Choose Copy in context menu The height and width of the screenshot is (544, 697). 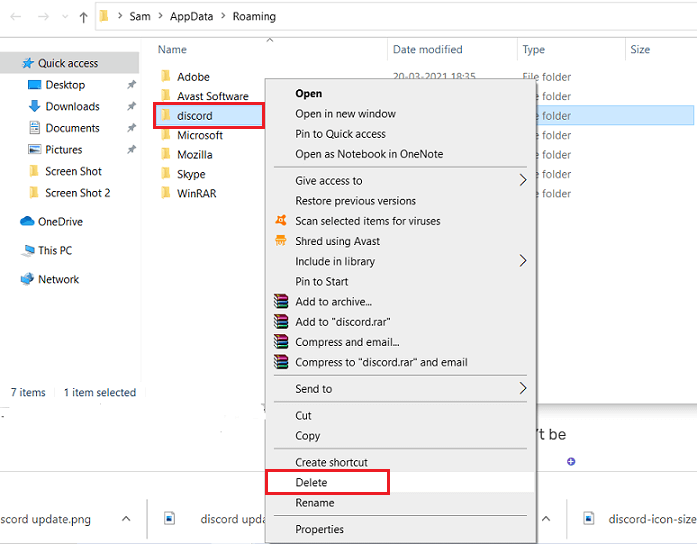pos(308,436)
